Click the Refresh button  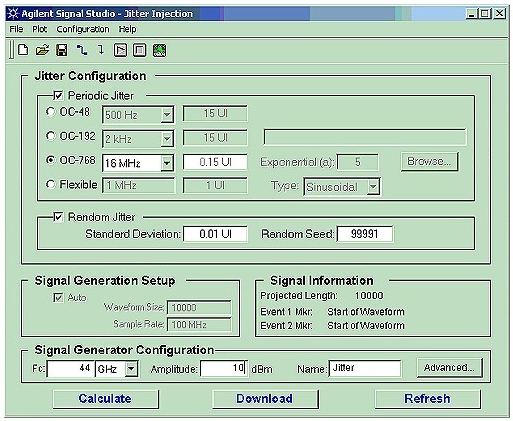pyautogui.click(x=427, y=399)
